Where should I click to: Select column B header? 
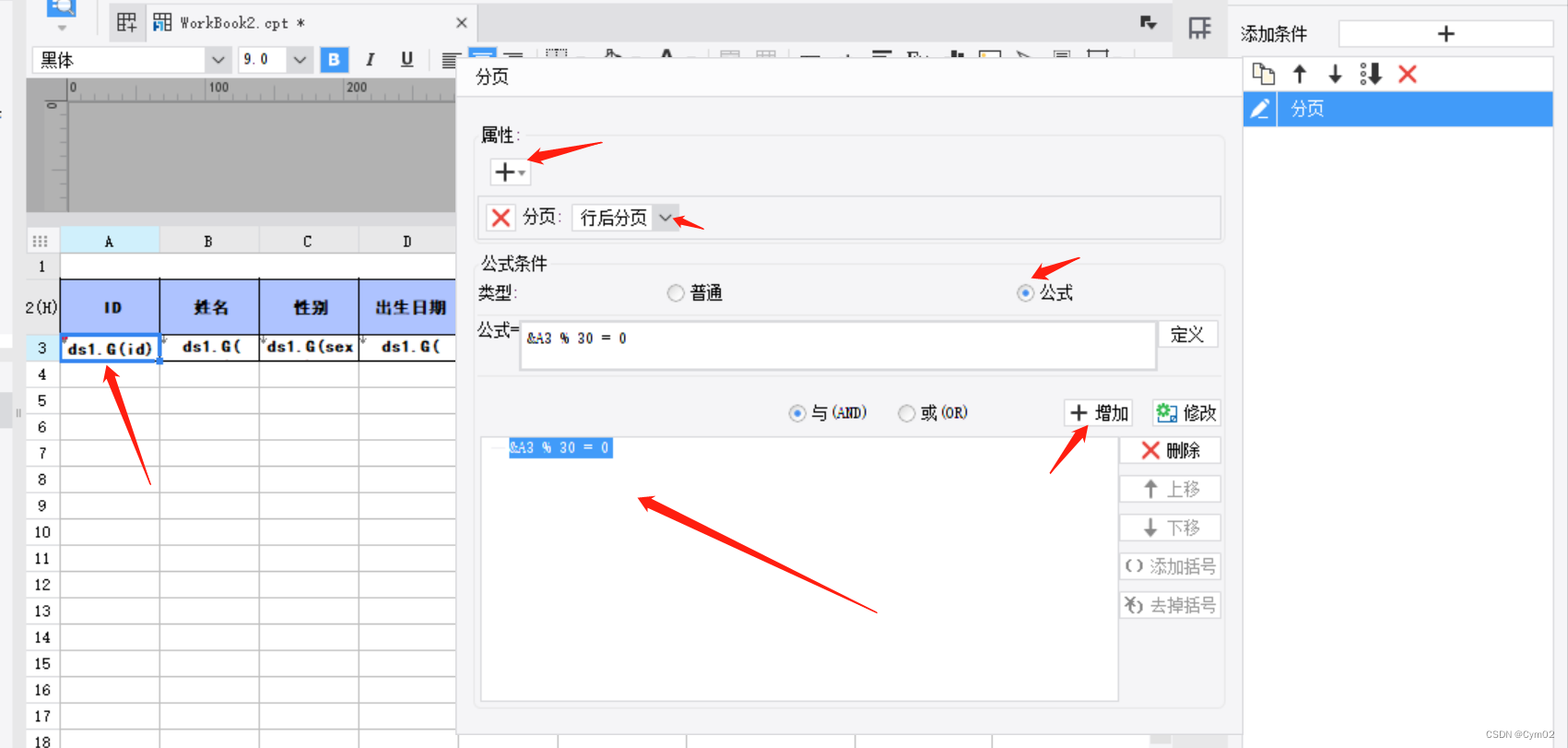pyautogui.click(x=209, y=242)
